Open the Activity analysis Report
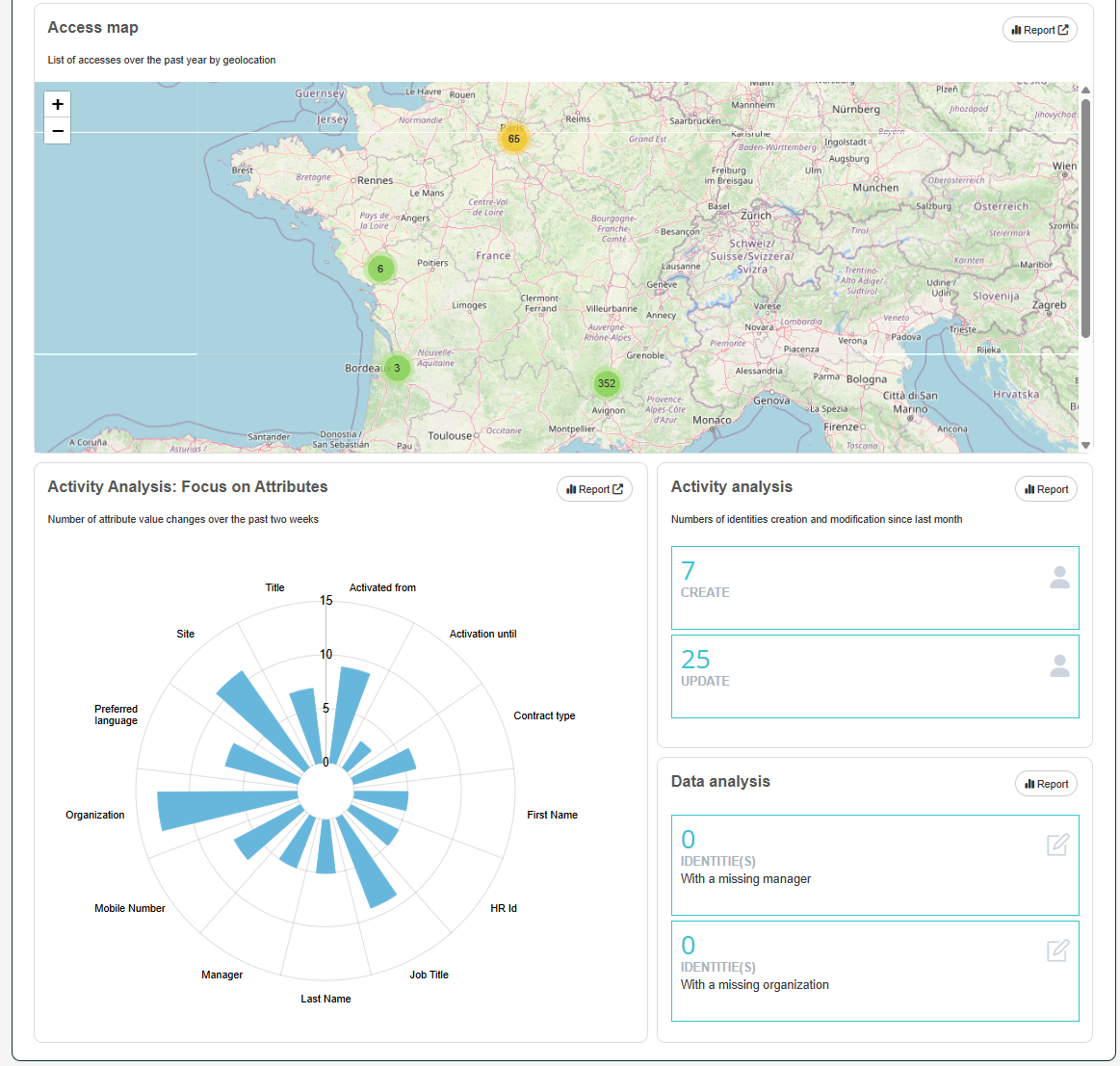The width and height of the screenshot is (1120, 1066). [1046, 489]
